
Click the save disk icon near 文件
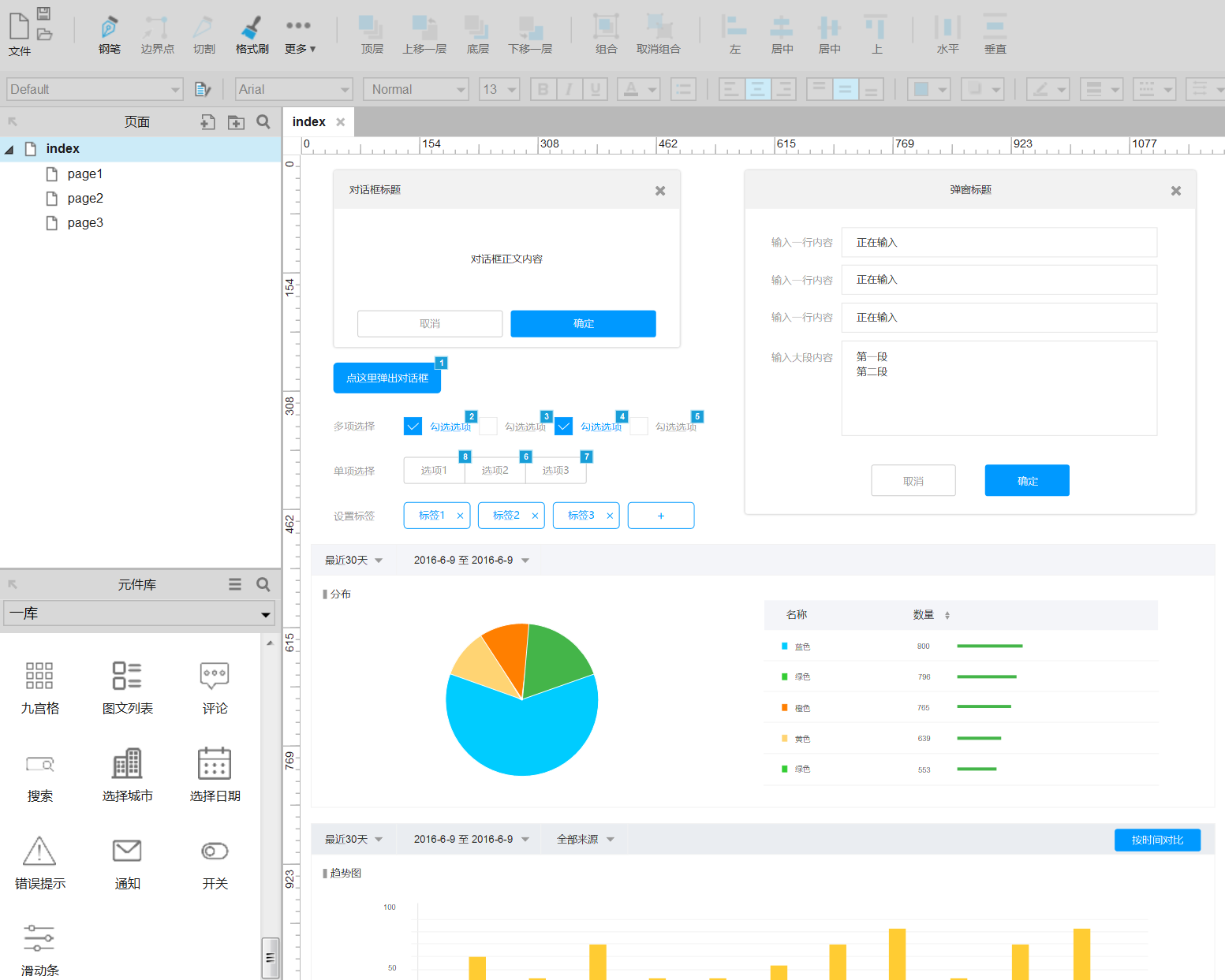[44, 13]
